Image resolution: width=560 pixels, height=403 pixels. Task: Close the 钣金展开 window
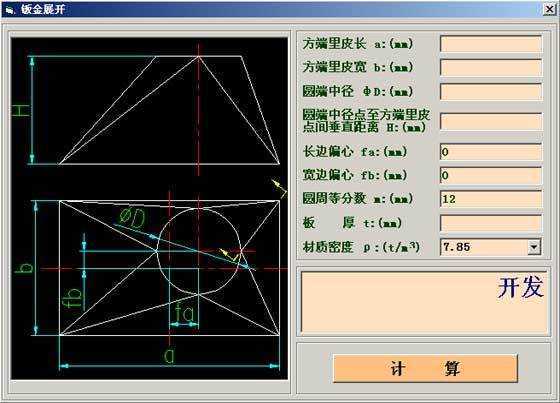(x=550, y=9)
